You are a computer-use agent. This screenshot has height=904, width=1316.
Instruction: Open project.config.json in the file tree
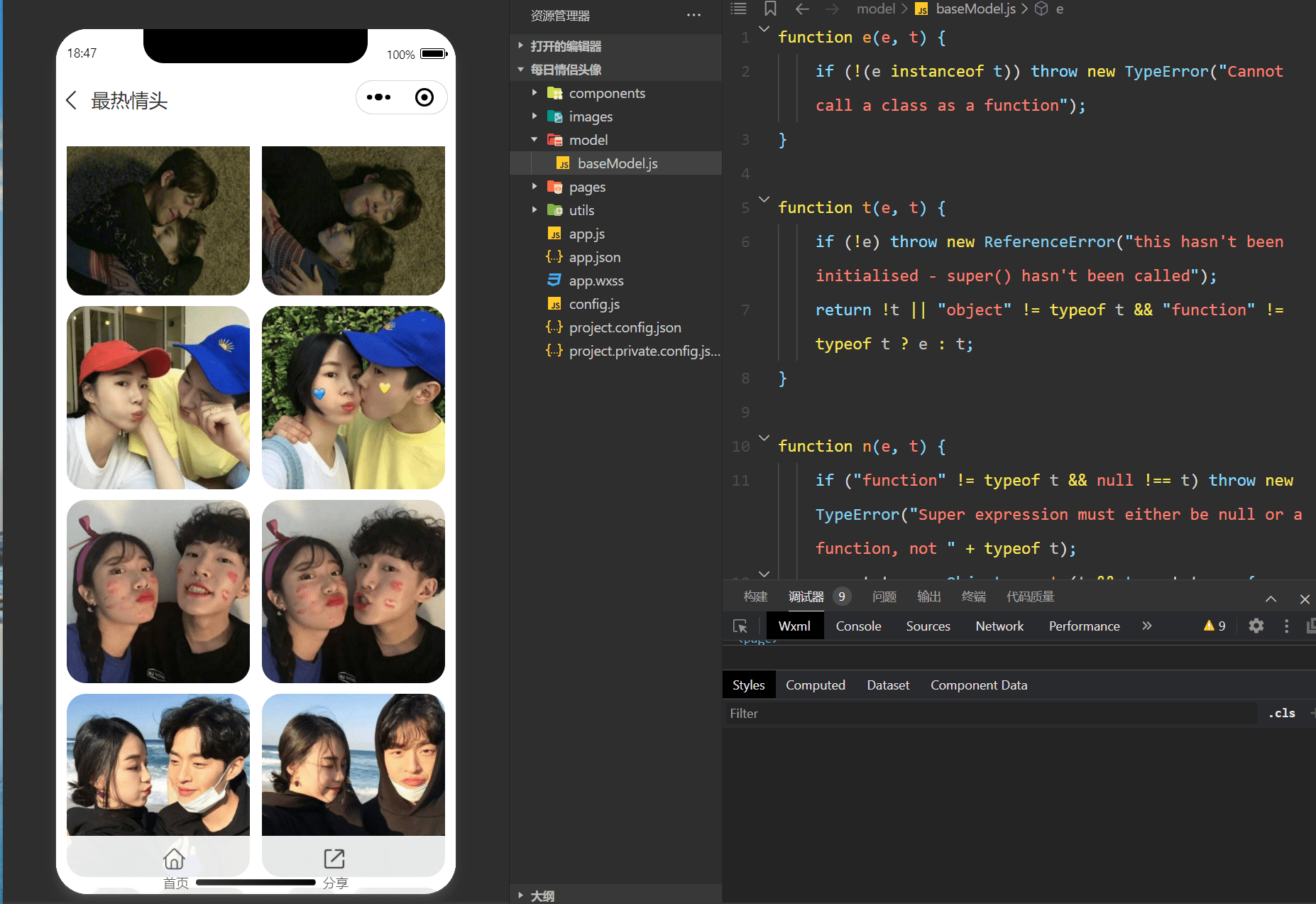[x=625, y=327]
